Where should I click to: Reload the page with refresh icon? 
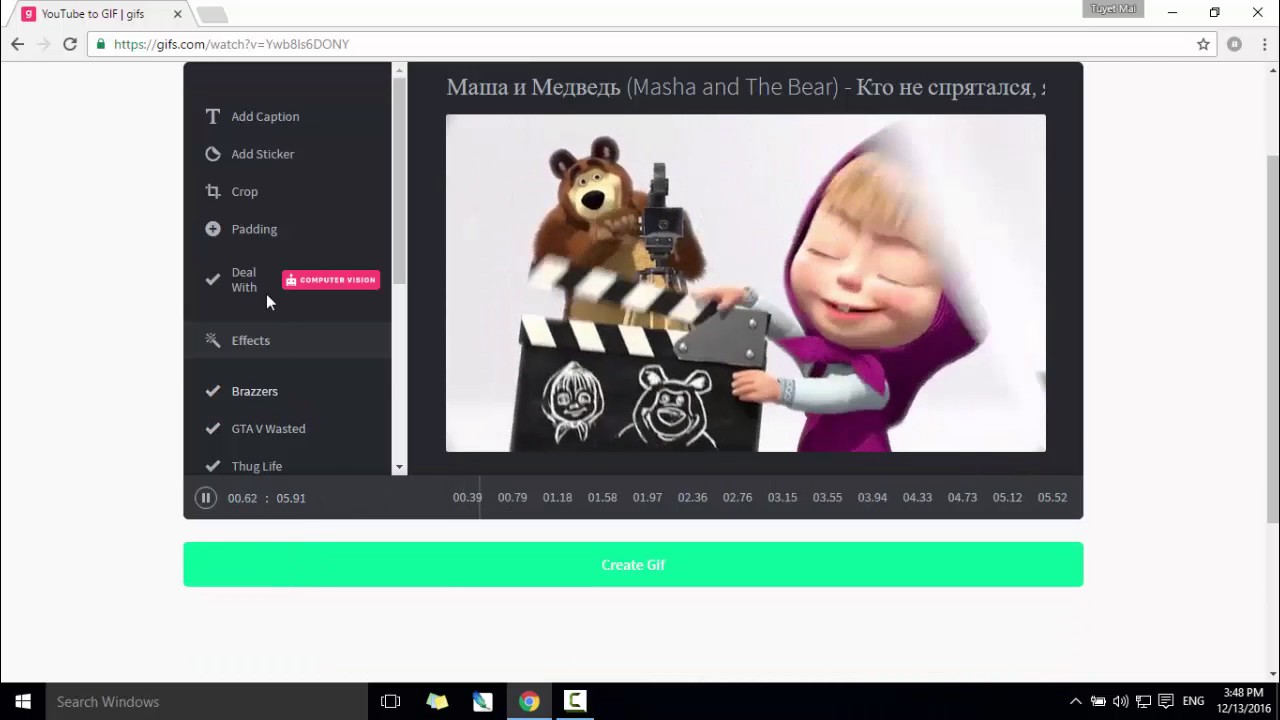(x=70, y=44)
